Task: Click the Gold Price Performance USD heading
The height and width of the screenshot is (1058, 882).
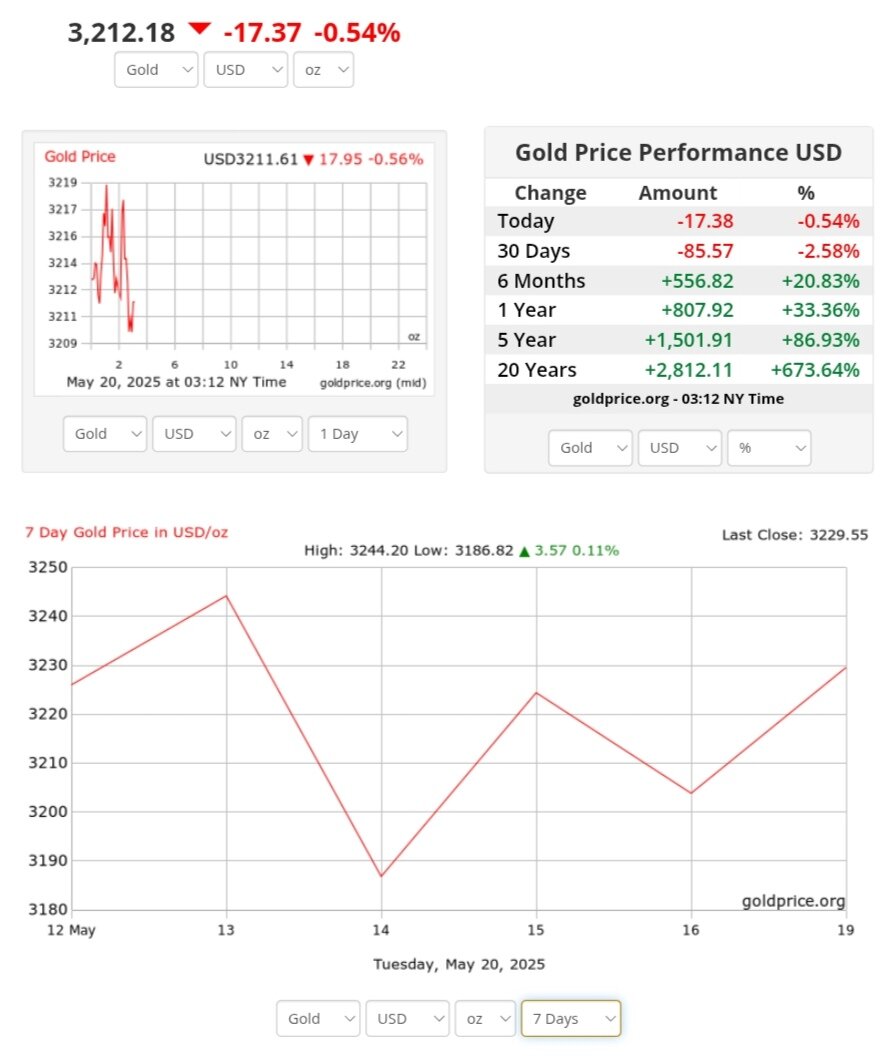Action: [678, 152]
